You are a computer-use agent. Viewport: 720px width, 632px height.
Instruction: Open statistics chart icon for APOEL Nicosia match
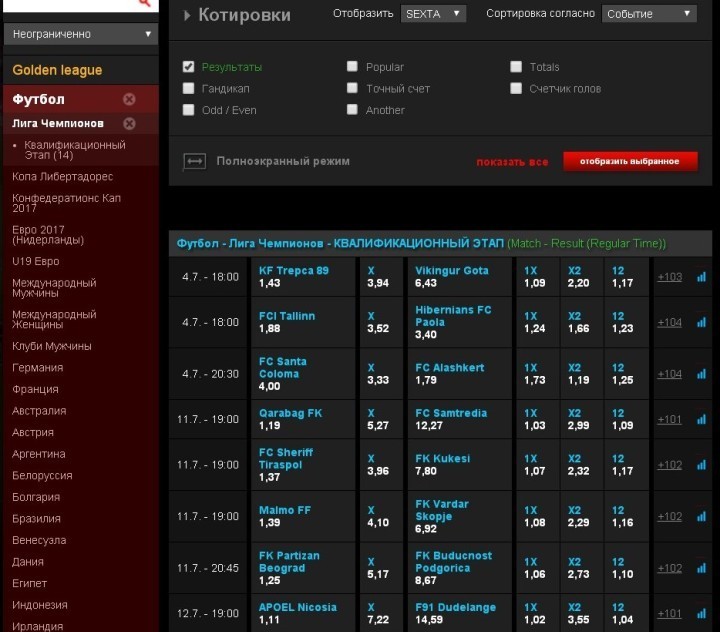[701, 614]
